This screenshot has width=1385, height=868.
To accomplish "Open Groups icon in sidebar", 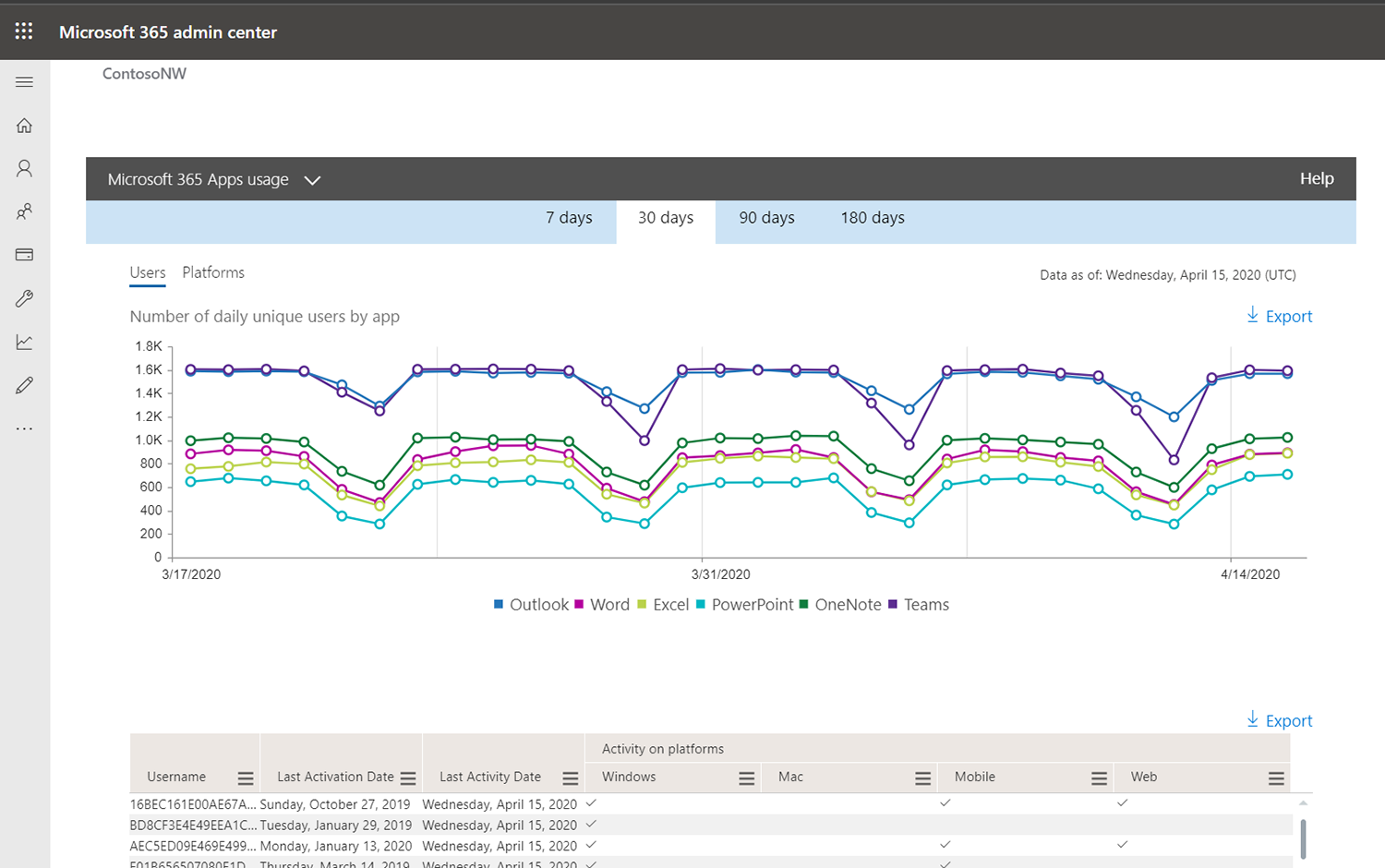I will (x=25, y=211).
